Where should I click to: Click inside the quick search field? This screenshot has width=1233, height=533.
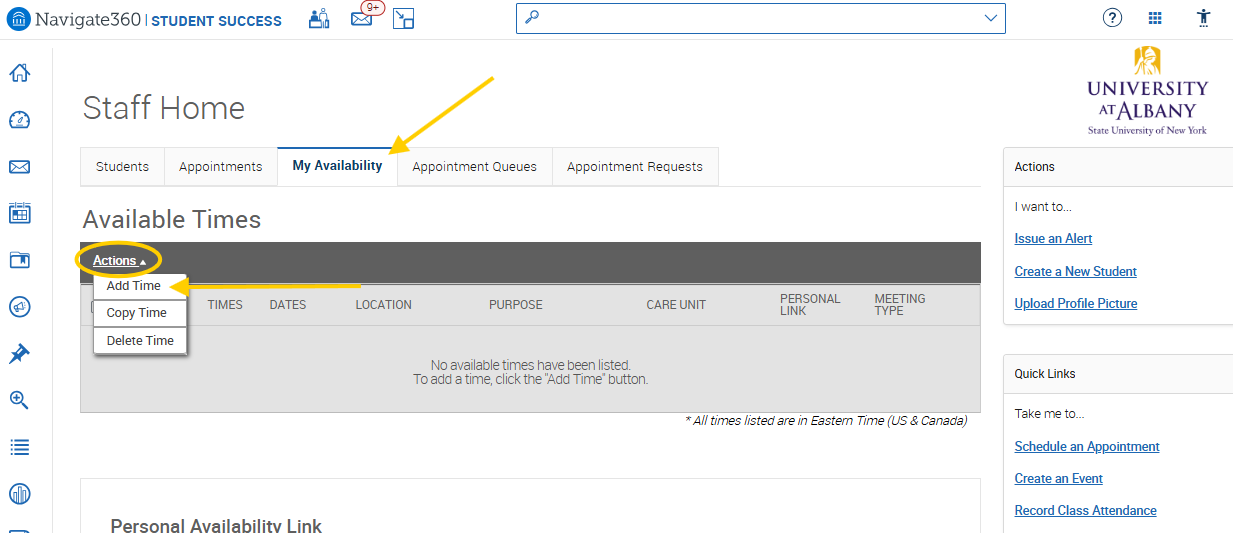750,18
